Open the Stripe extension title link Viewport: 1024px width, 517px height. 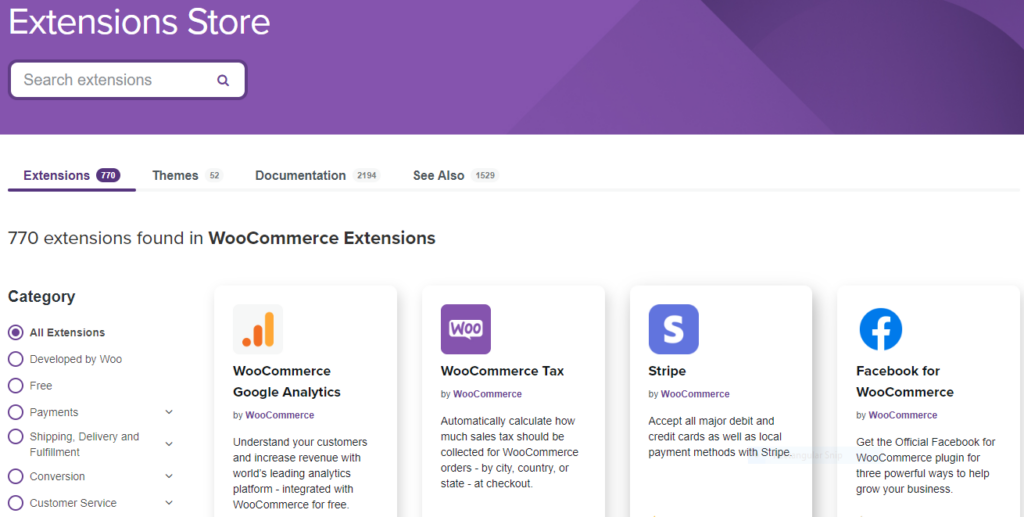point(667,371)
